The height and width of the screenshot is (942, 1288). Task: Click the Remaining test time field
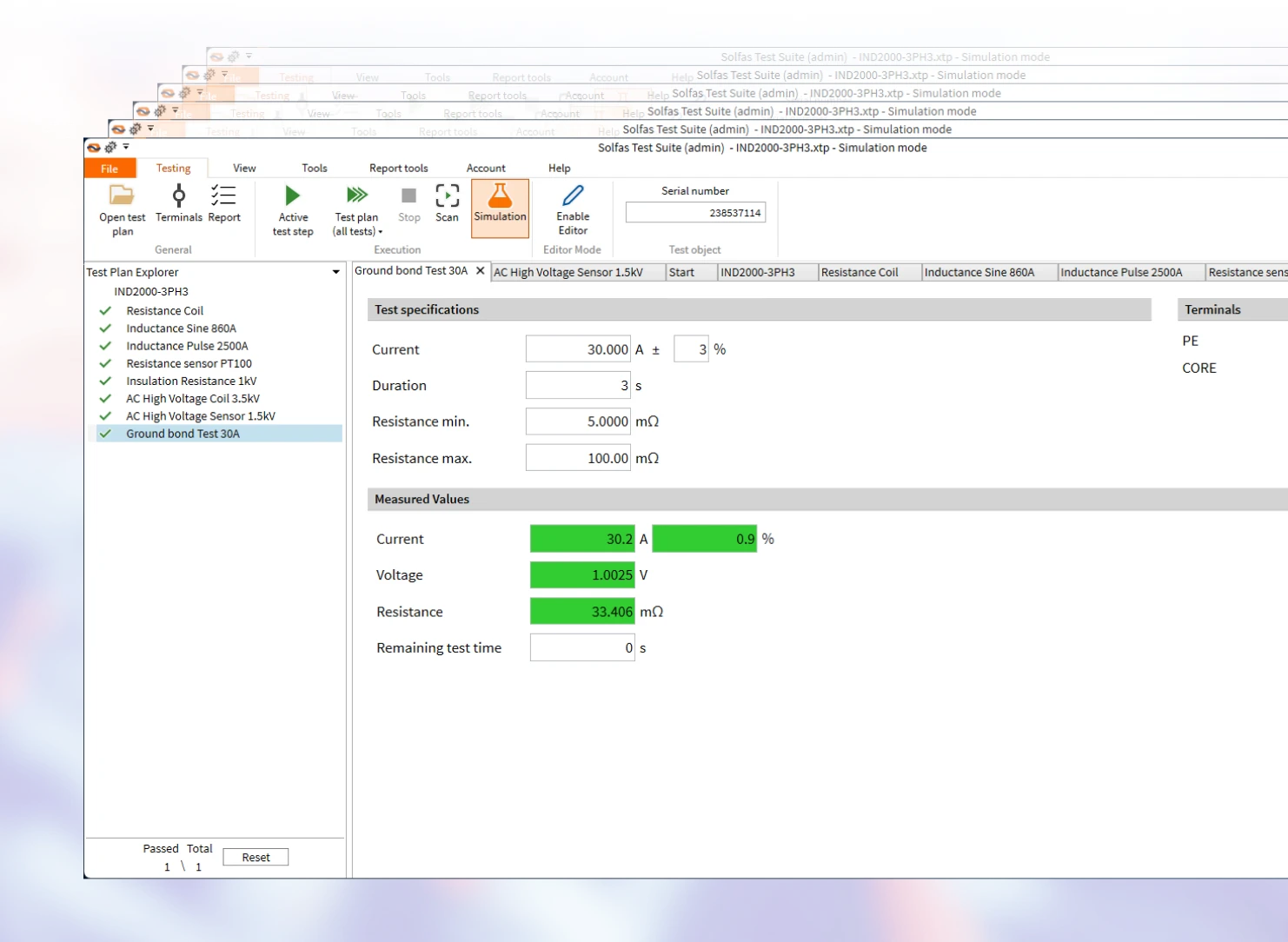tap(582, 647)
